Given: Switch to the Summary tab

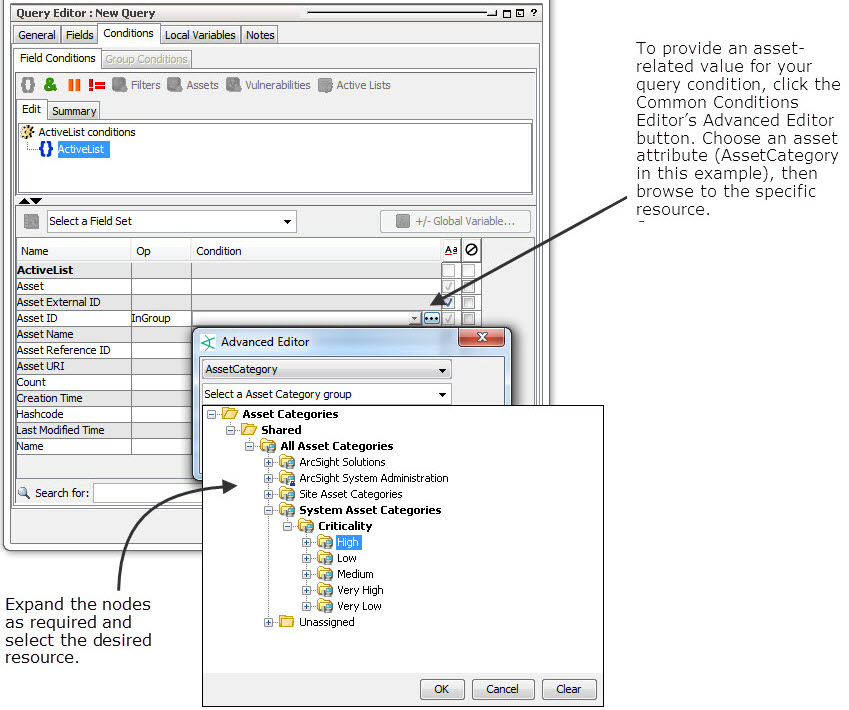Looking at the screenshot, I should [73, 110].
